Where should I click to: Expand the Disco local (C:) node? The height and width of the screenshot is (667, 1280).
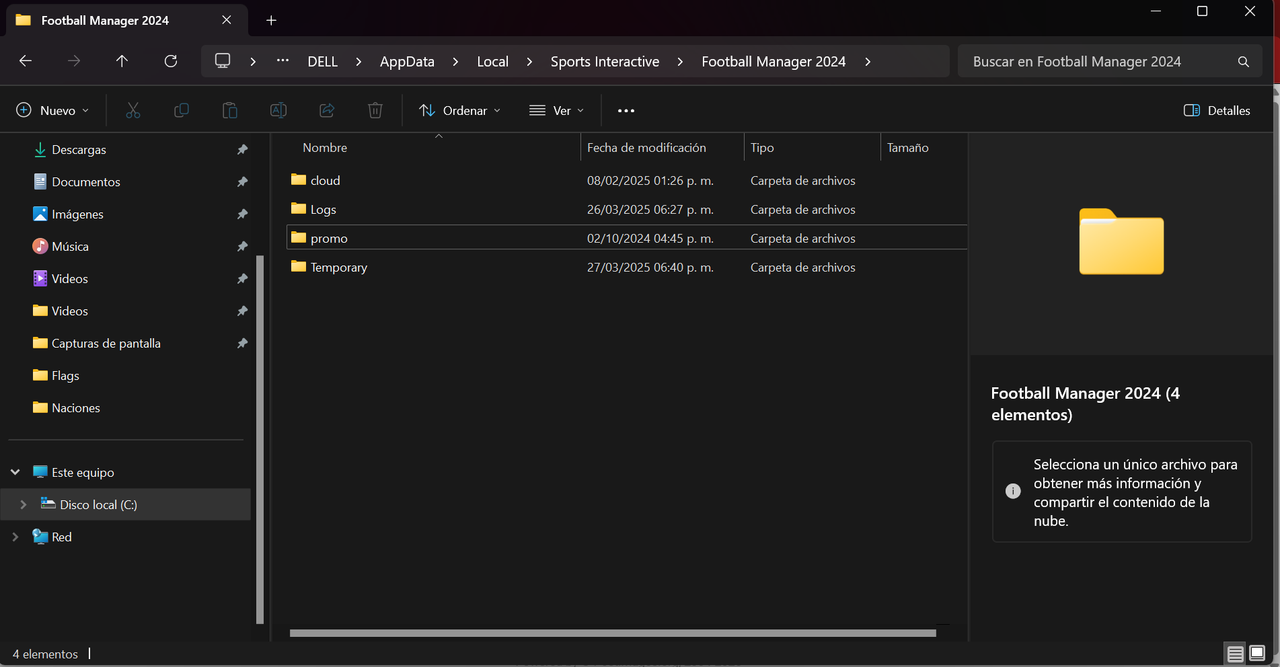pyautogui.click(x=23, y=505)
